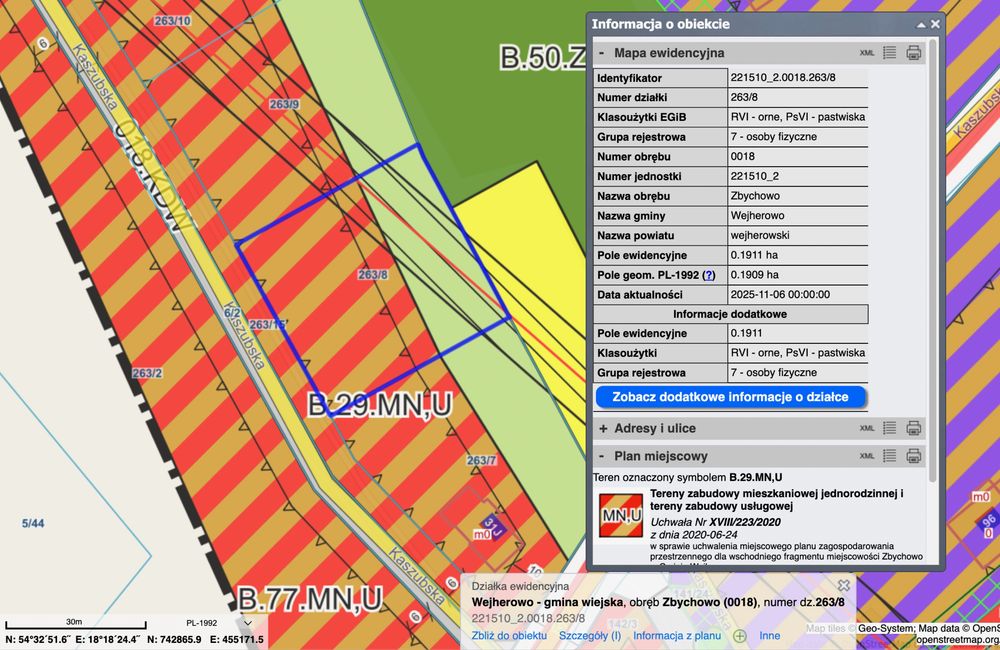This screenshot has height=650, width=1000.
Task: Click the purple 31J building marker
Action: coord(492,526)
